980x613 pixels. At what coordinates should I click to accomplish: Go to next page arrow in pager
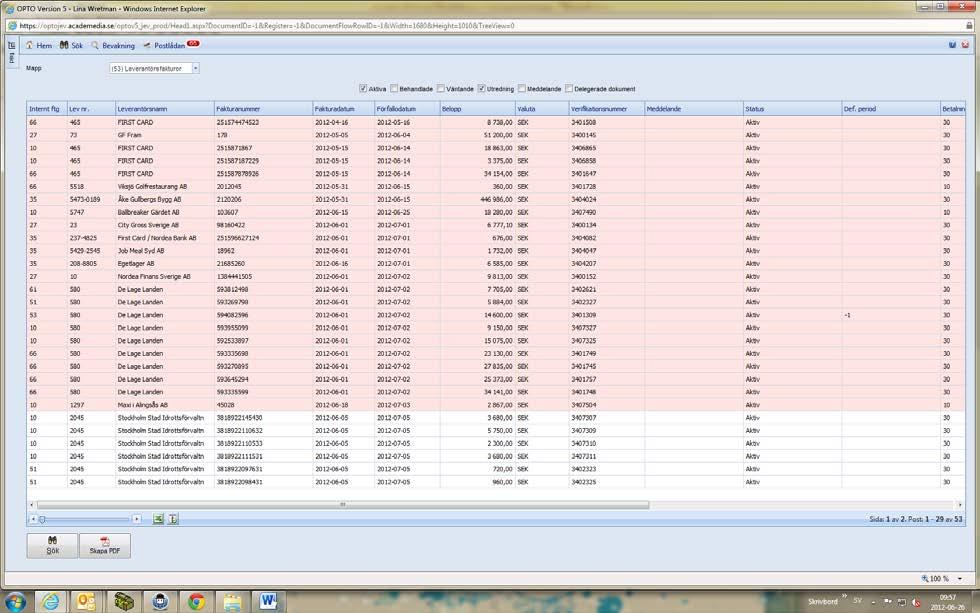pos(136,519)
